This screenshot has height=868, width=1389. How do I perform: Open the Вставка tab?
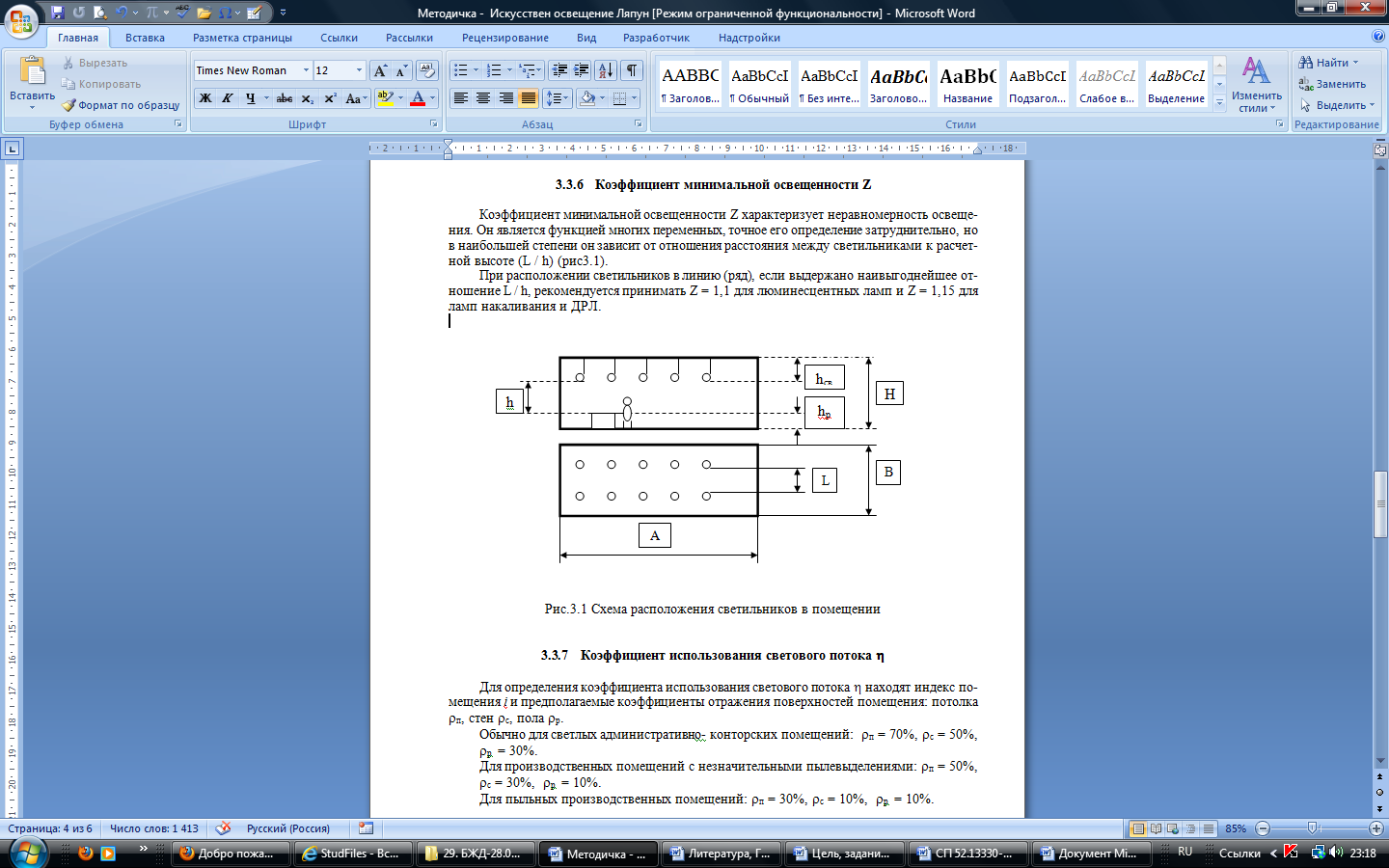pos(145,38)
